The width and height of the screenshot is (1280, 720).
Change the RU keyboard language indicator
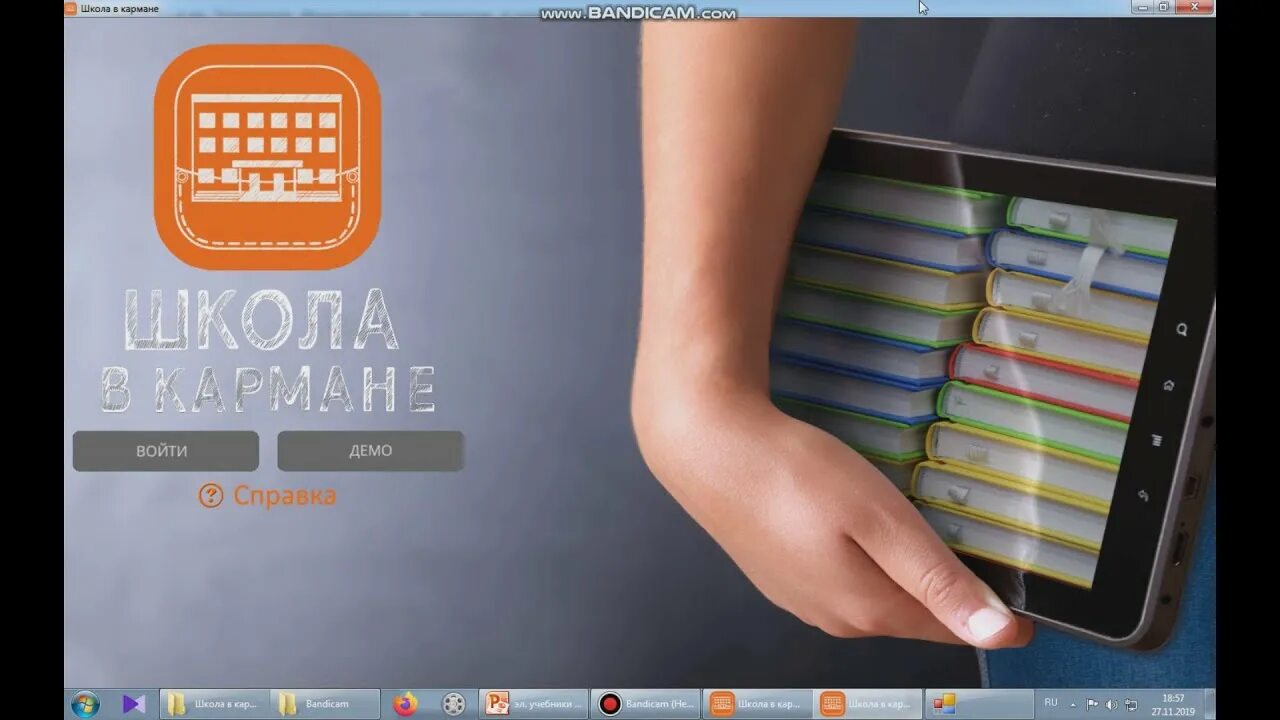click(1051, 703)
